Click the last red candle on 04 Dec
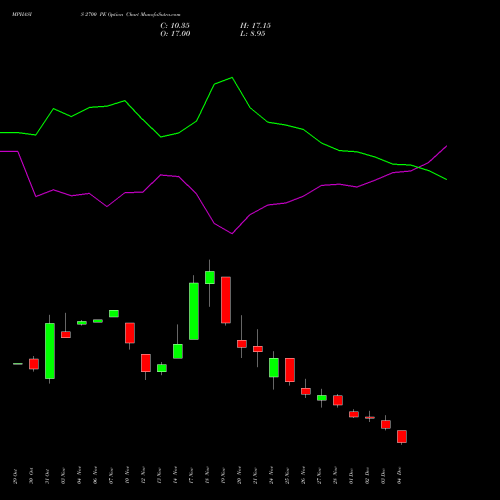This screenshot has height=500, width=500. 402,436
